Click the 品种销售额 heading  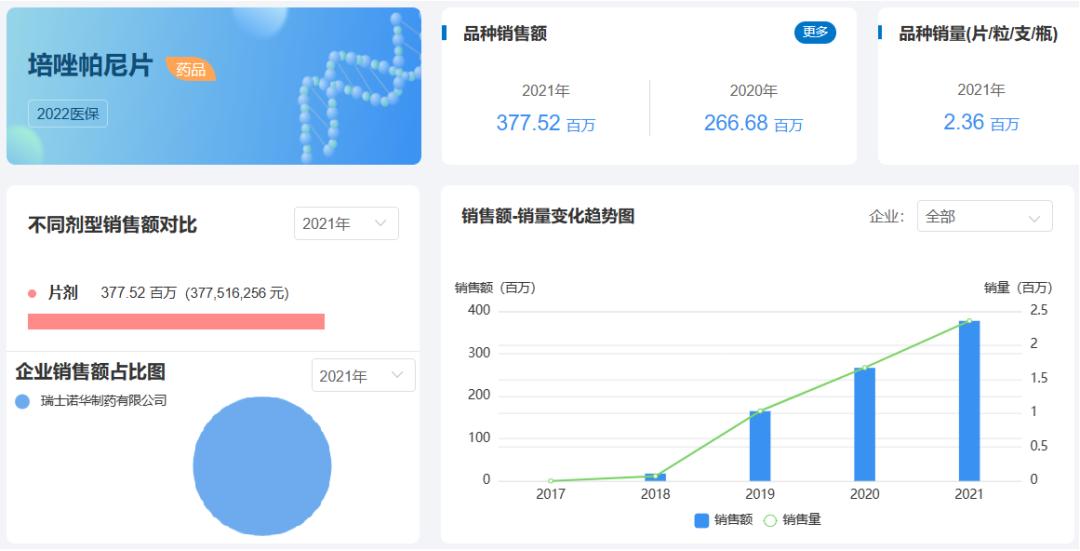click(505, 33)
